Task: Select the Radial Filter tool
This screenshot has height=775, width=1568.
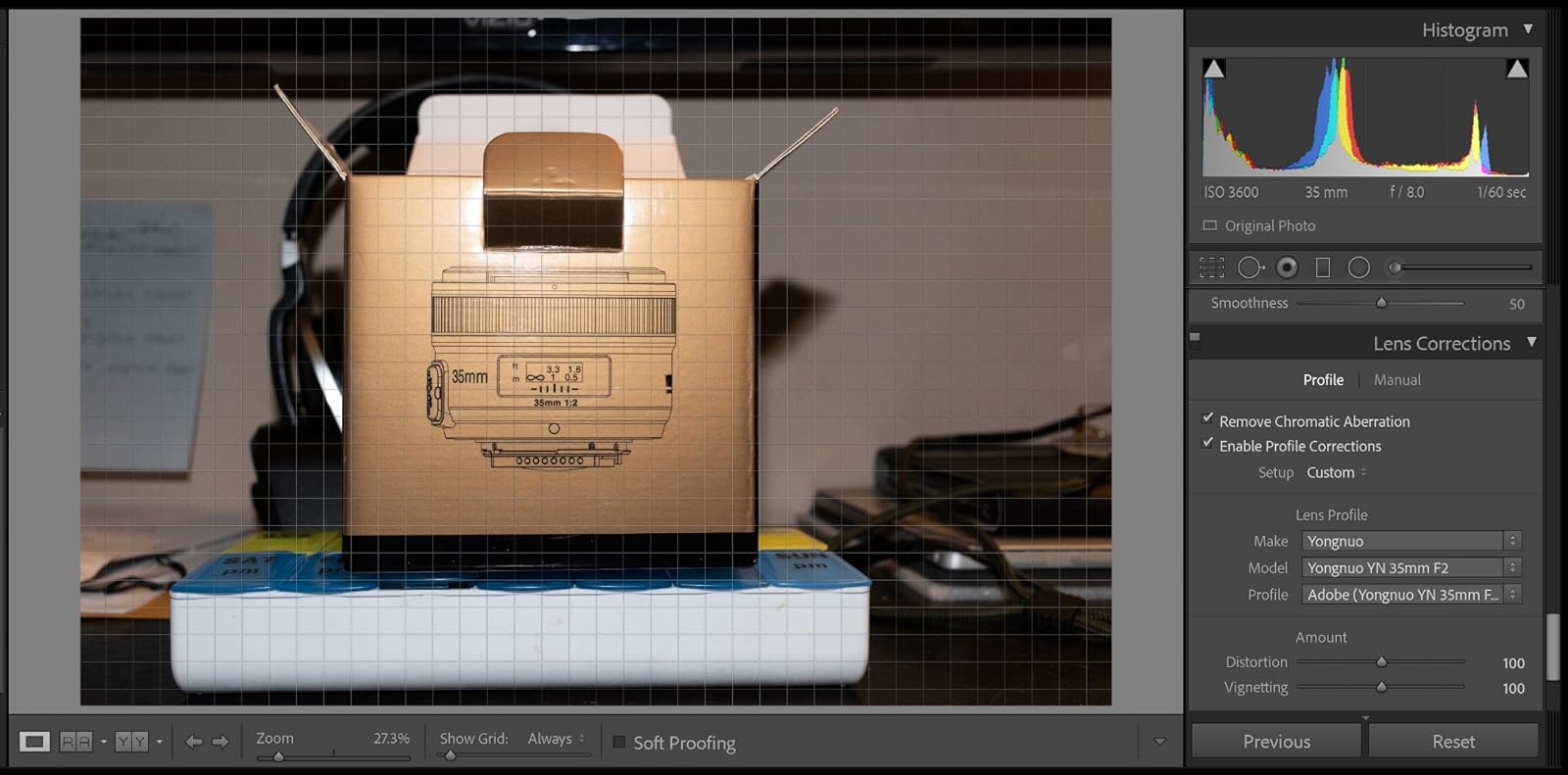Action: pyautogui.click(x=1359, y=267)
